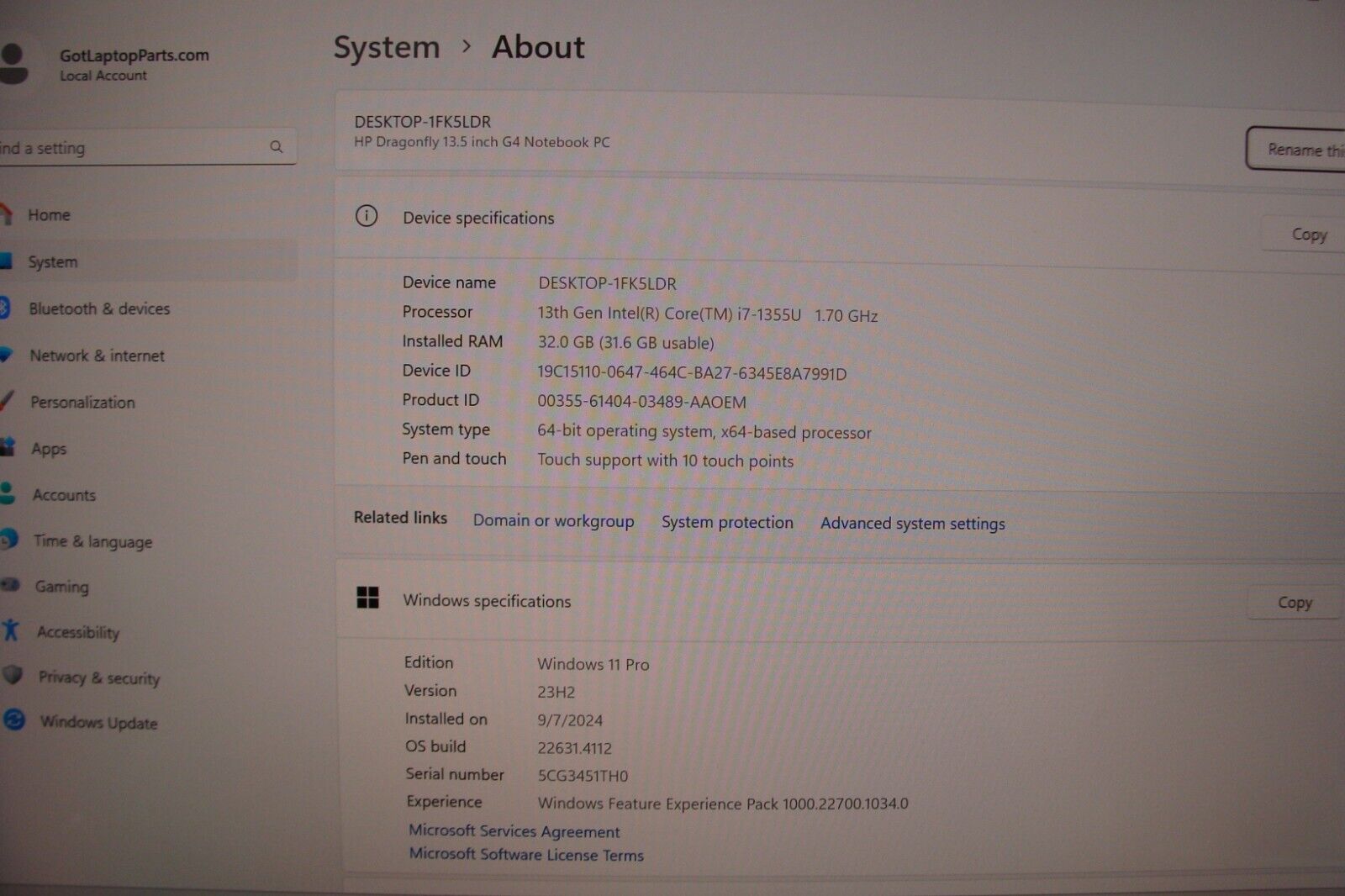Screen dimensions: 1345x896
Task: Click the Device specifications info icon
Action: tap(367, 216)
